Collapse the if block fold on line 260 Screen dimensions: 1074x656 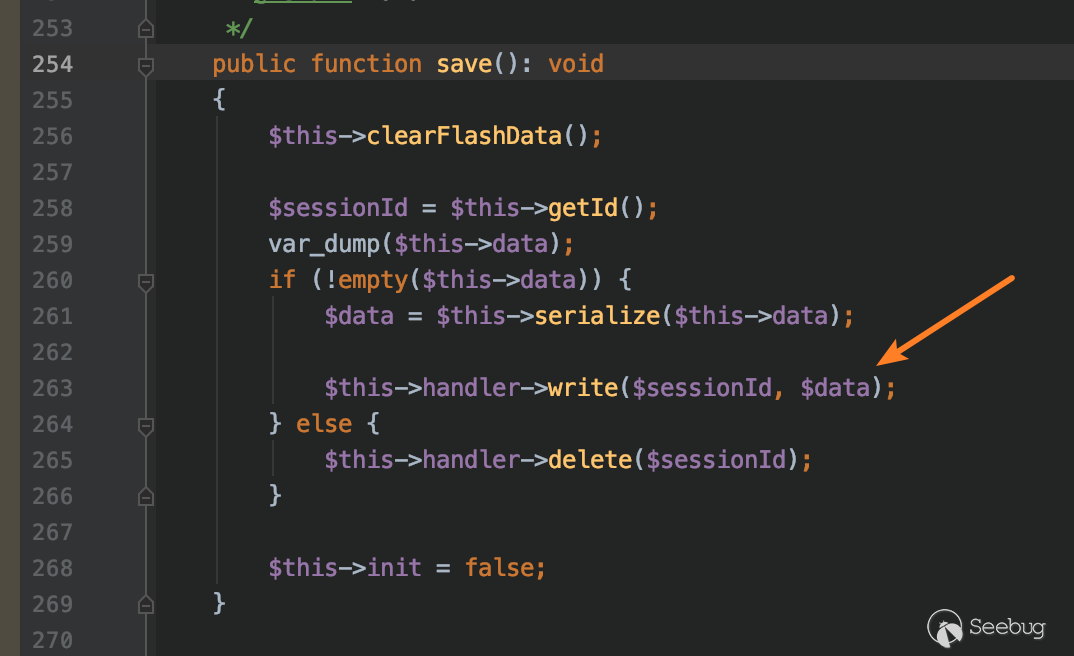(x=146, y=282)
